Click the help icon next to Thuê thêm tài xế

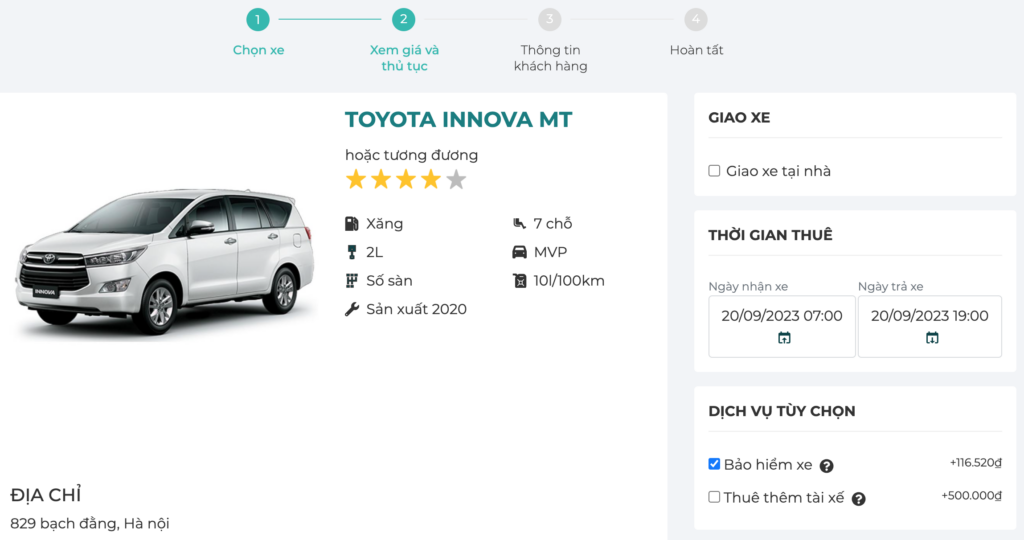(858, 498)
